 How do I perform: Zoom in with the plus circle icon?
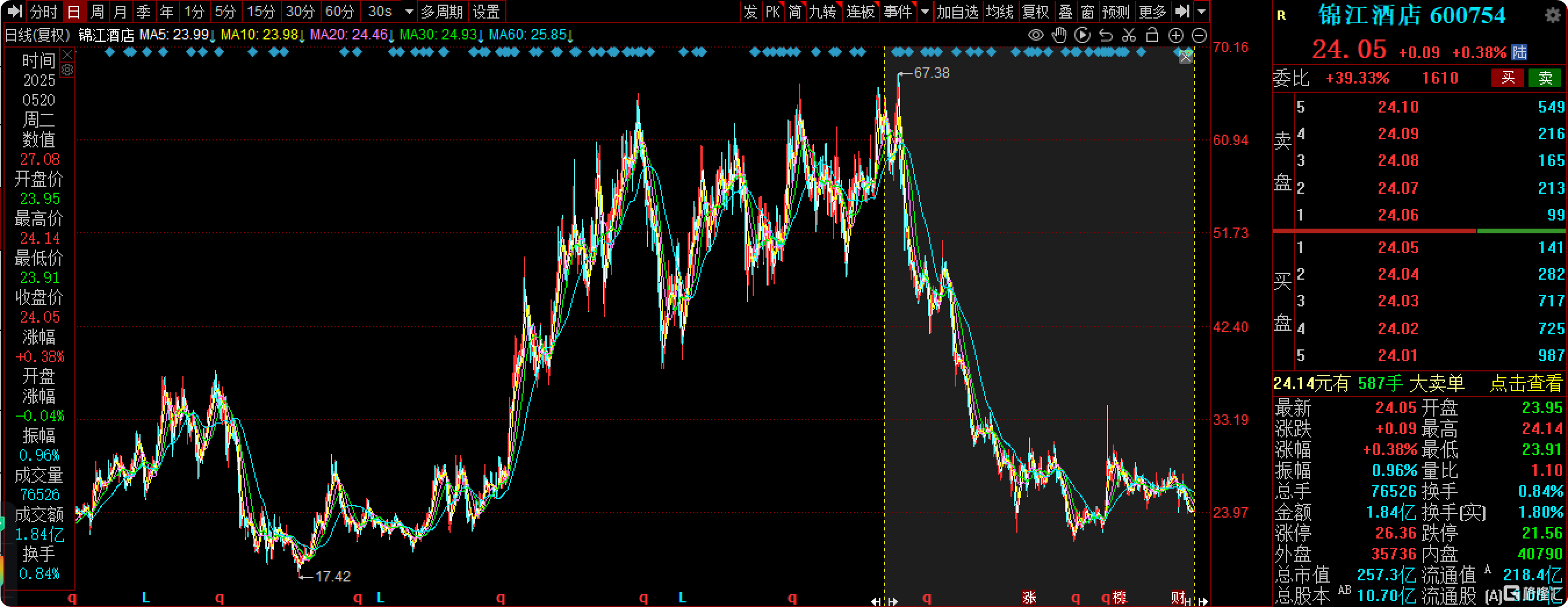[1175, 35]
